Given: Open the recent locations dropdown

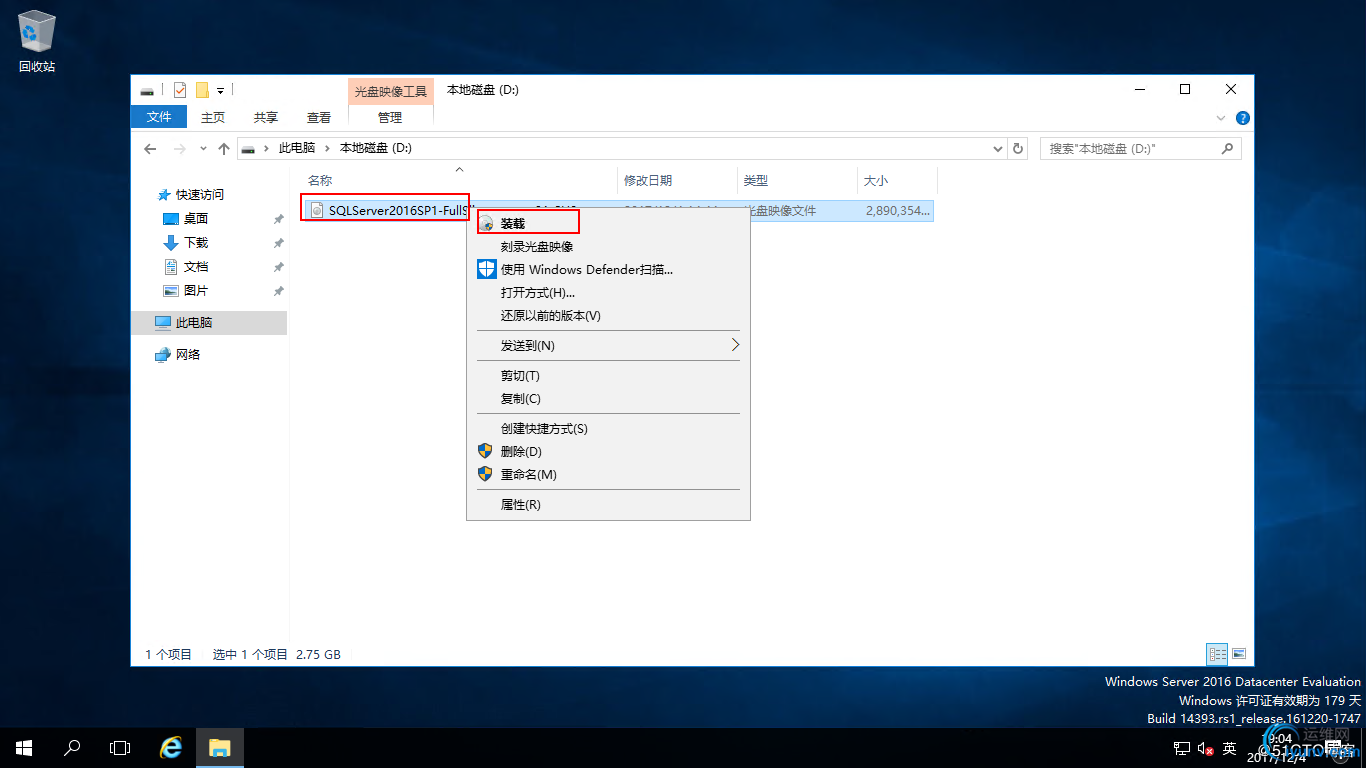Looking at the screenshot, I should [x=203, y=148].
